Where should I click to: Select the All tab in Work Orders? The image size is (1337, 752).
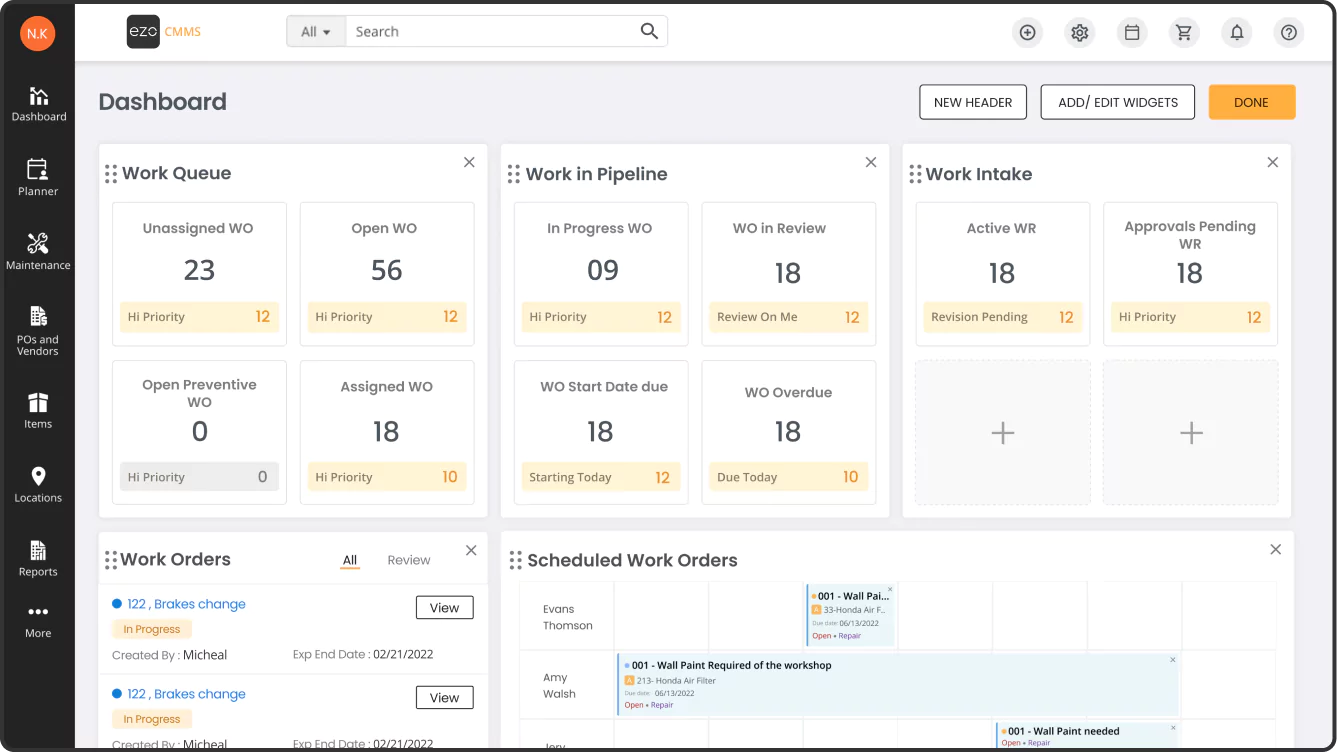tap(349, 559)
